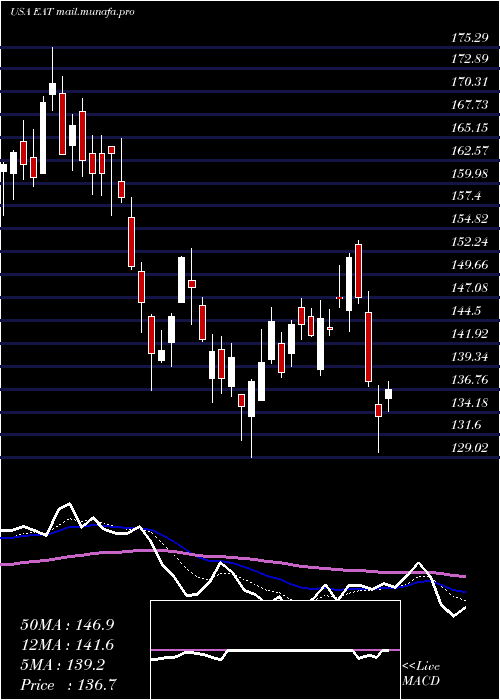Viewport: 500px width, 700px height.
Task: Click inside the Live MACD inset chart
Action: (x=275, y=650)
